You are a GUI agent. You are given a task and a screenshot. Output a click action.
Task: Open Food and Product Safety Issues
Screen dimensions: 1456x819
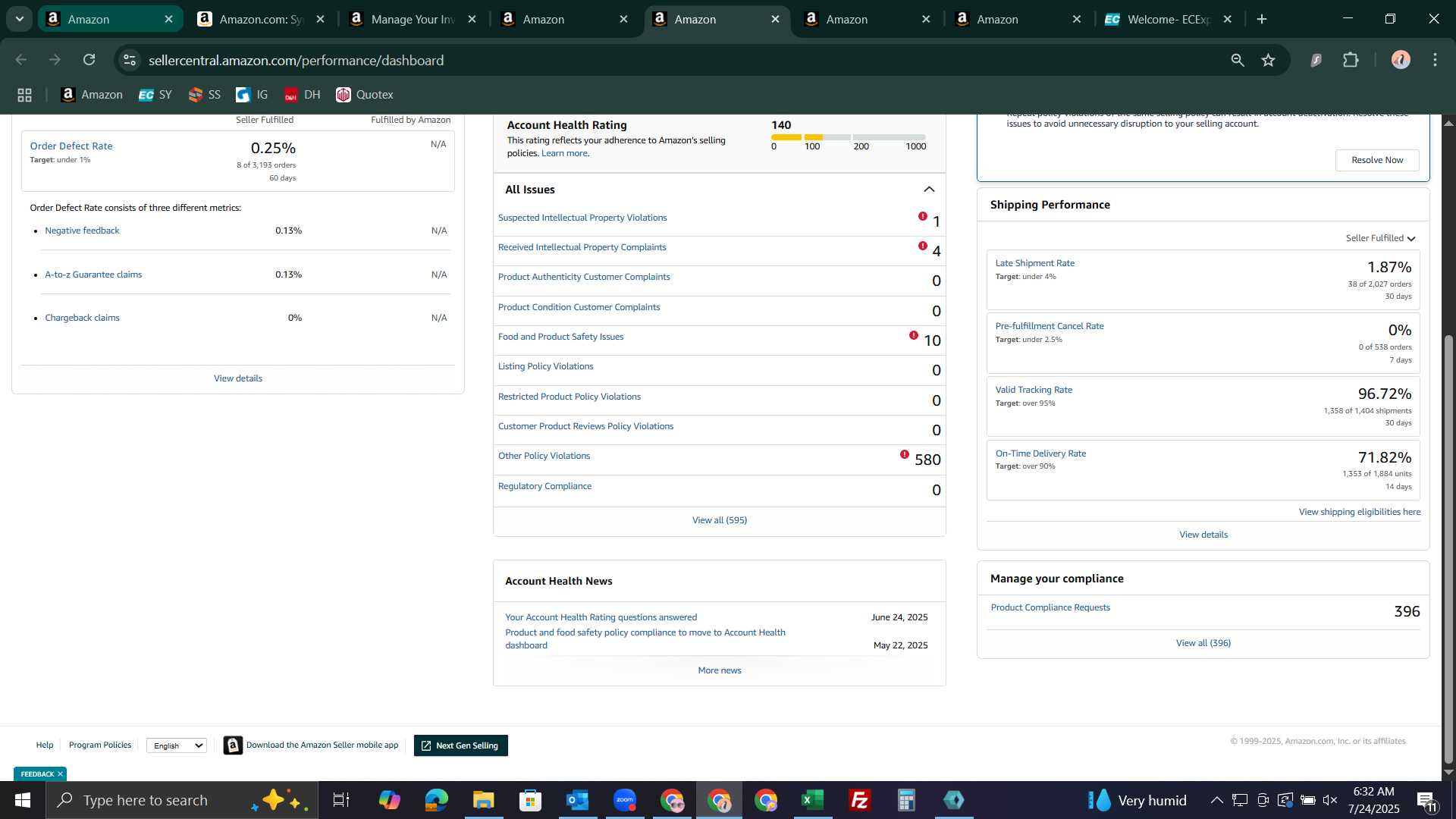(560, 337)
